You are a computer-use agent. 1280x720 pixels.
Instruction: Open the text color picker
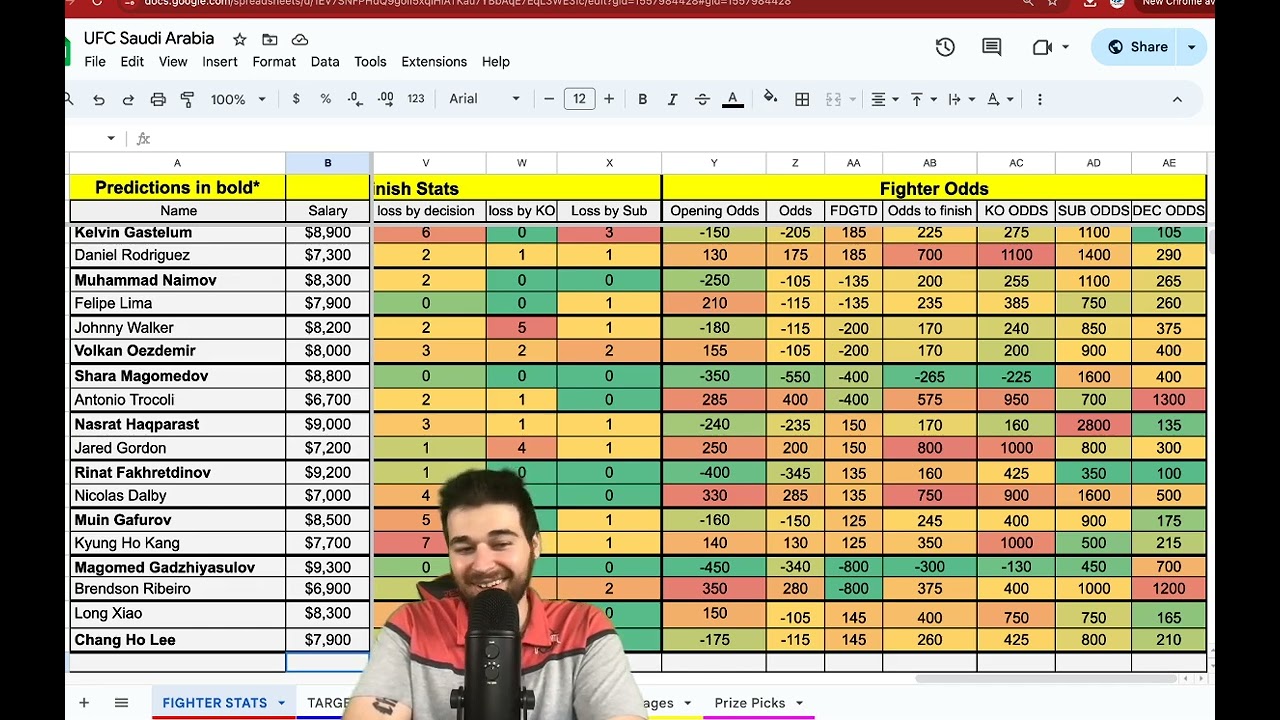[733, 99]
